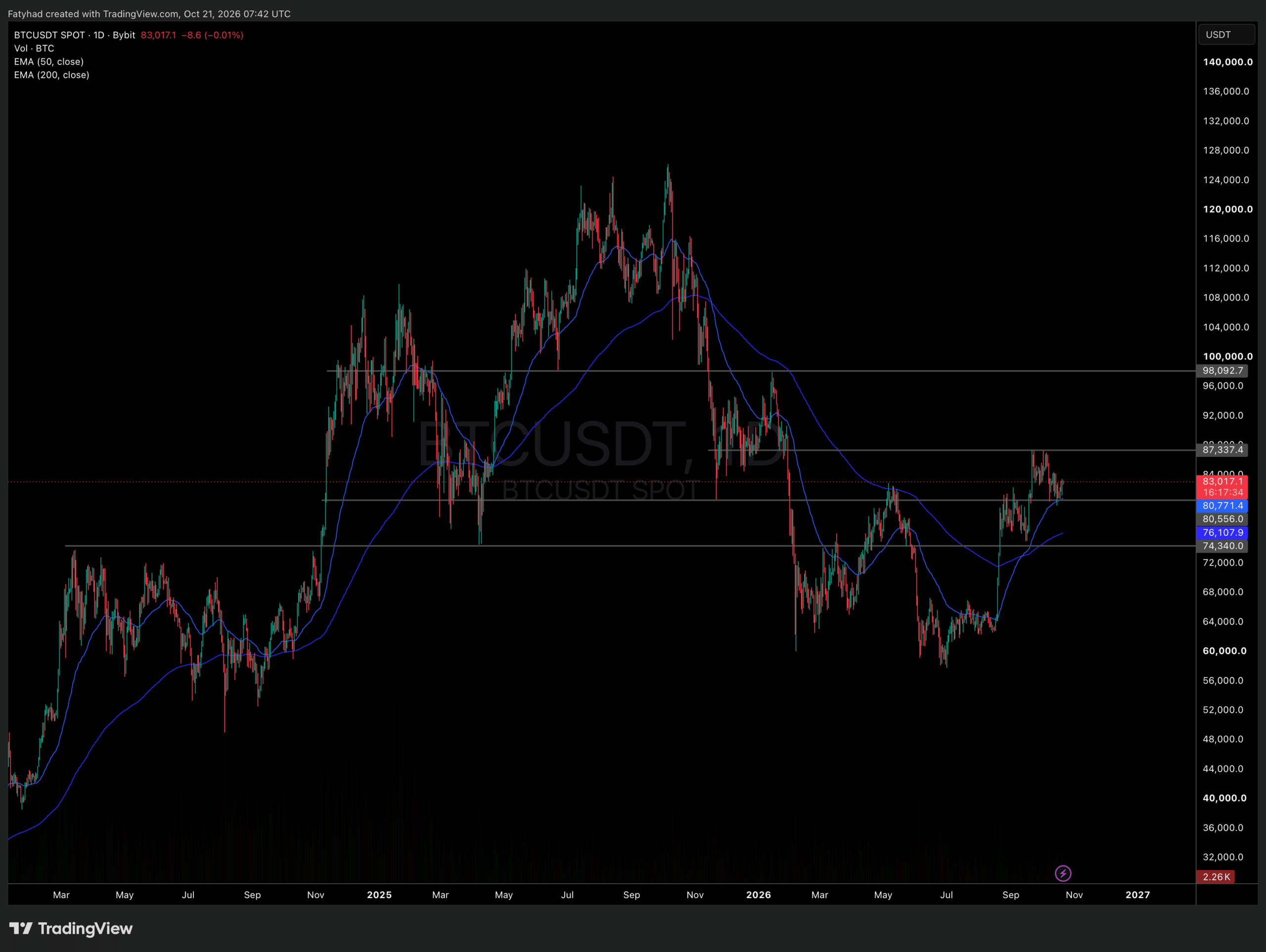Click the 40,000.0 price axis label
Screen dimensions: 1266x952
coord(1224,798)
